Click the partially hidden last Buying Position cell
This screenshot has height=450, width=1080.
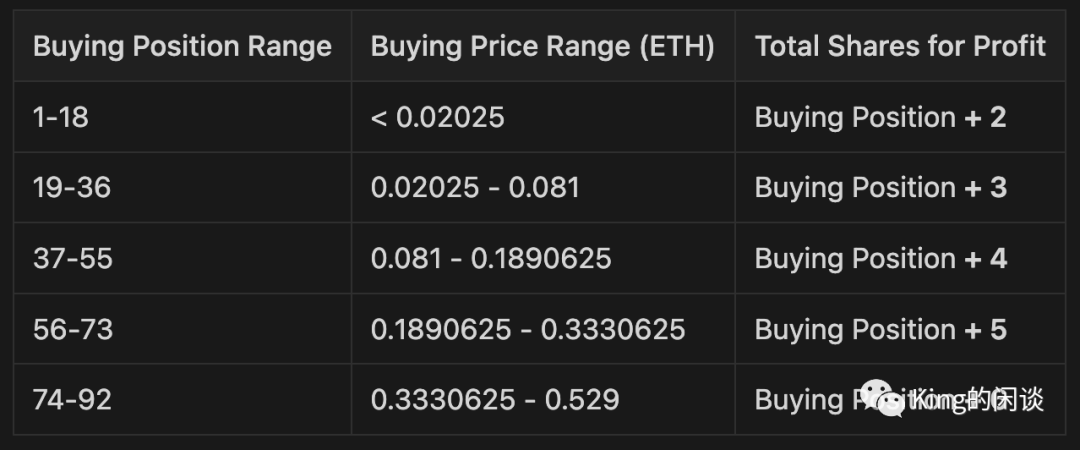(x=900, y=400)
